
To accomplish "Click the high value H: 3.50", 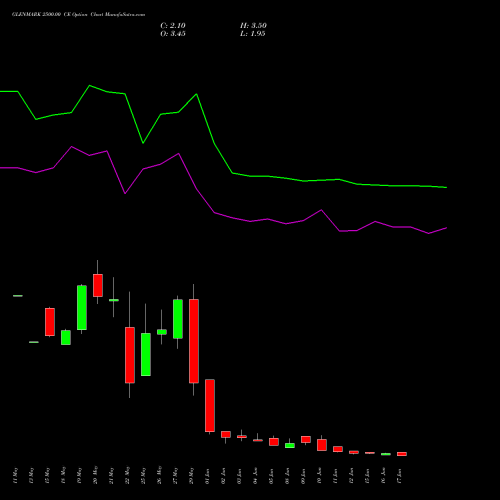I will [253, 26].
